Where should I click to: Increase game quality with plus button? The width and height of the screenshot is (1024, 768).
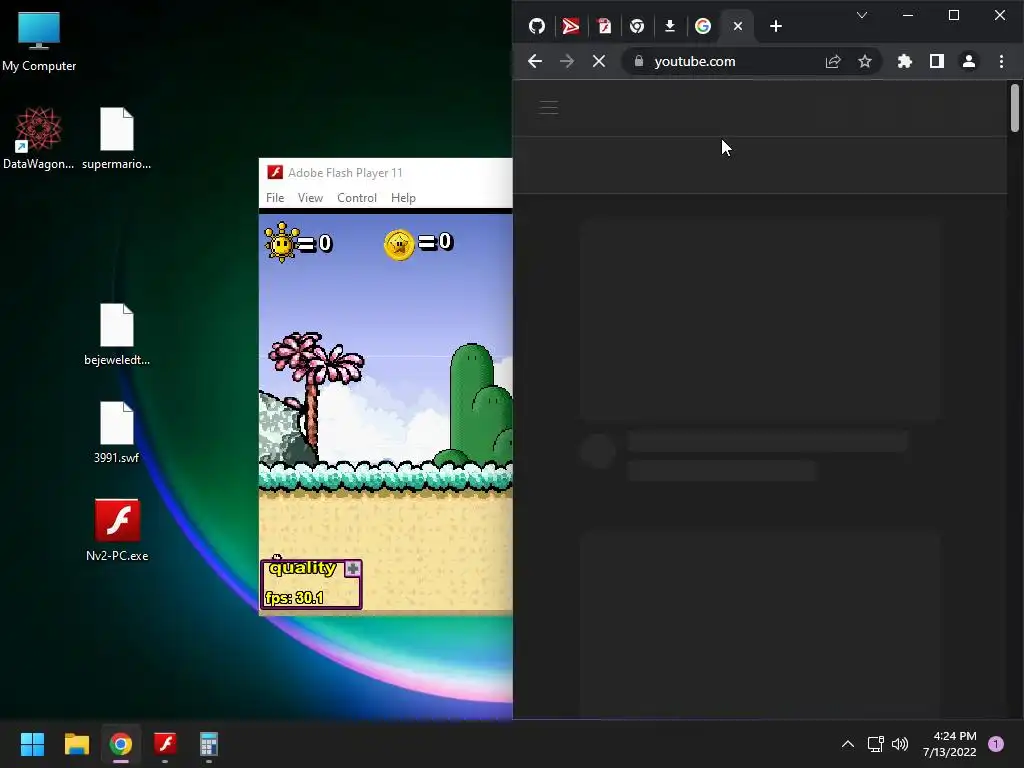tap(353, 569)
